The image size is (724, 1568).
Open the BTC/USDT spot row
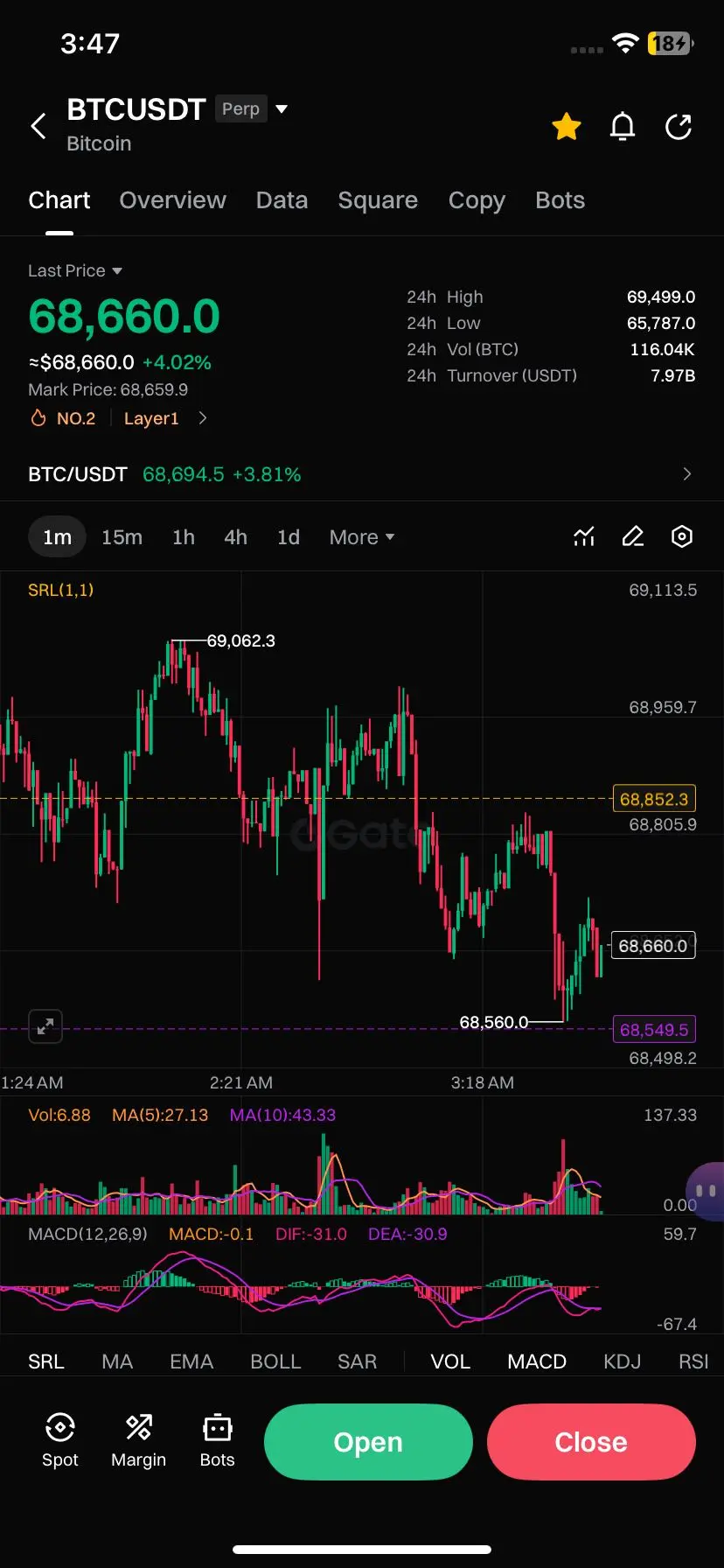[x=362, y=474]
